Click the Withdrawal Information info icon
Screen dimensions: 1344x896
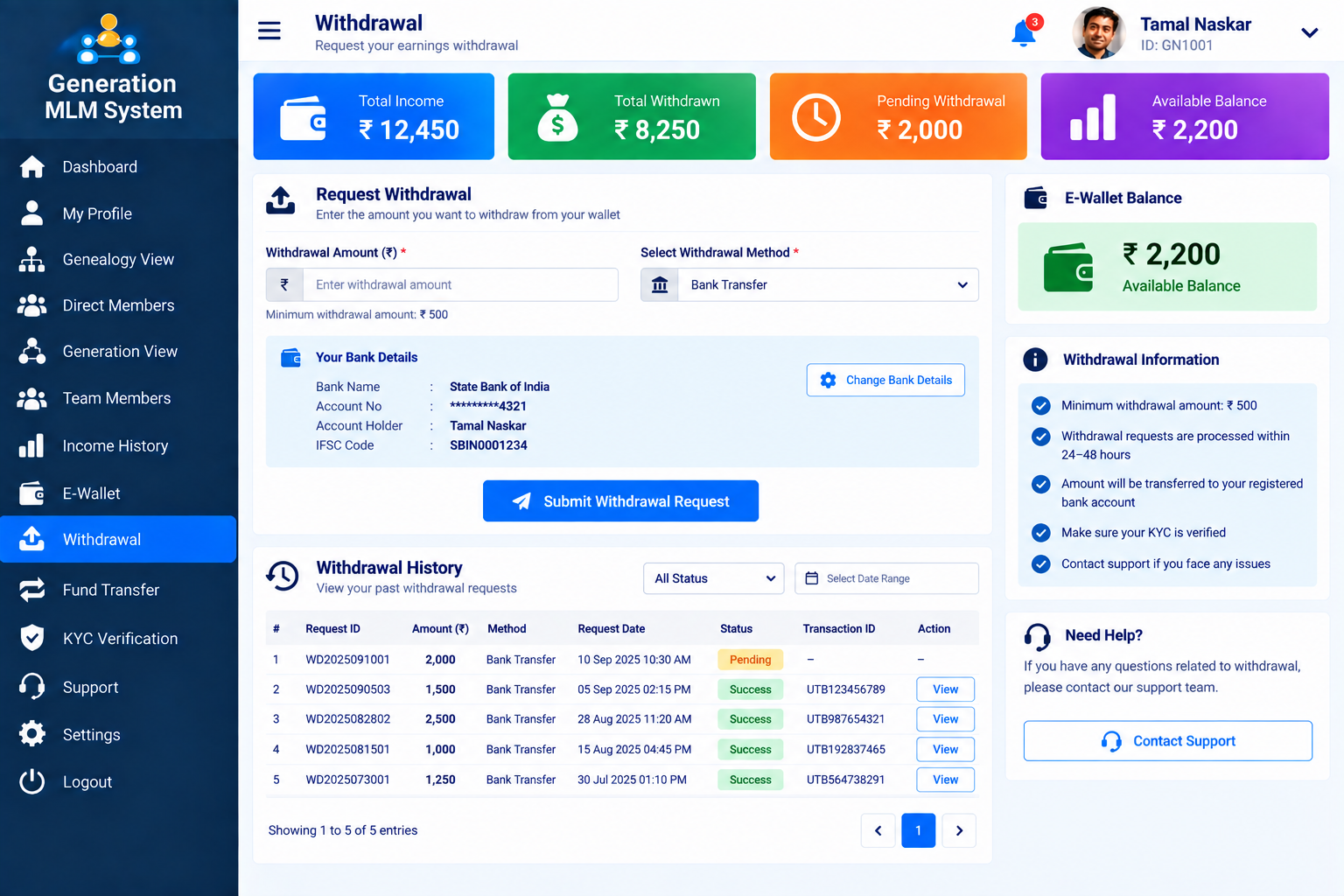coord(1035,360)
